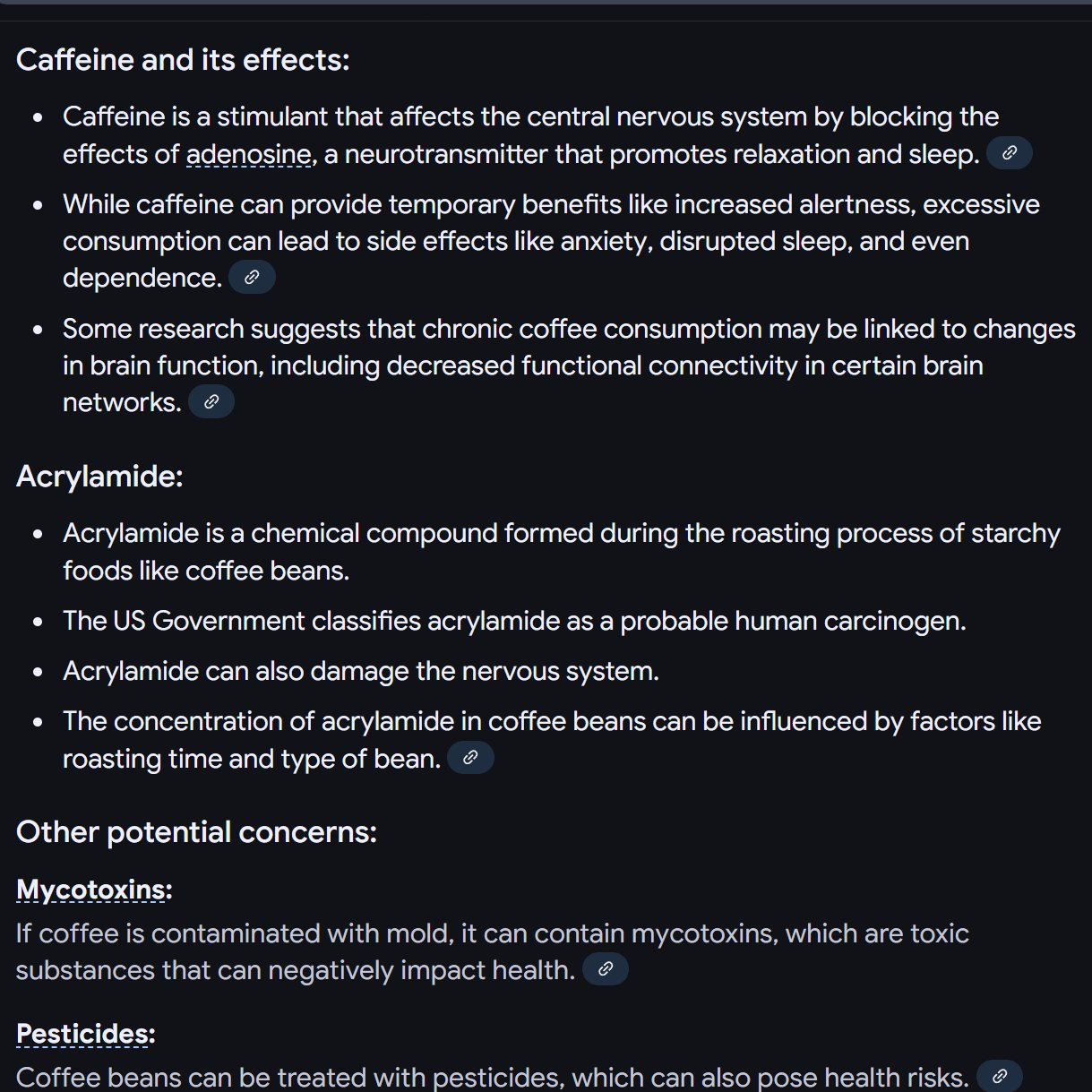Click the bullet about US Government carcinogen classification

[x=514, y=621]
